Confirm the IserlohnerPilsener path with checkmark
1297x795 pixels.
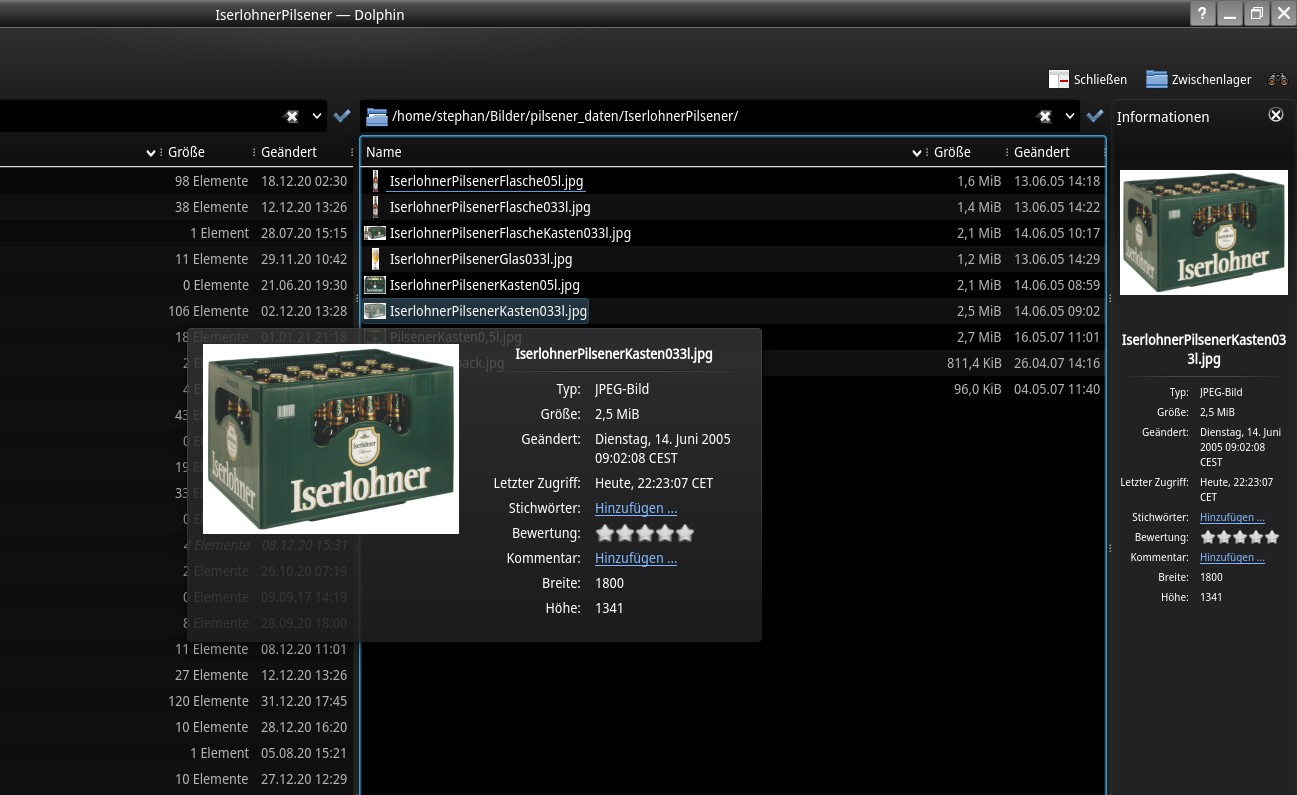point(1095,116)
